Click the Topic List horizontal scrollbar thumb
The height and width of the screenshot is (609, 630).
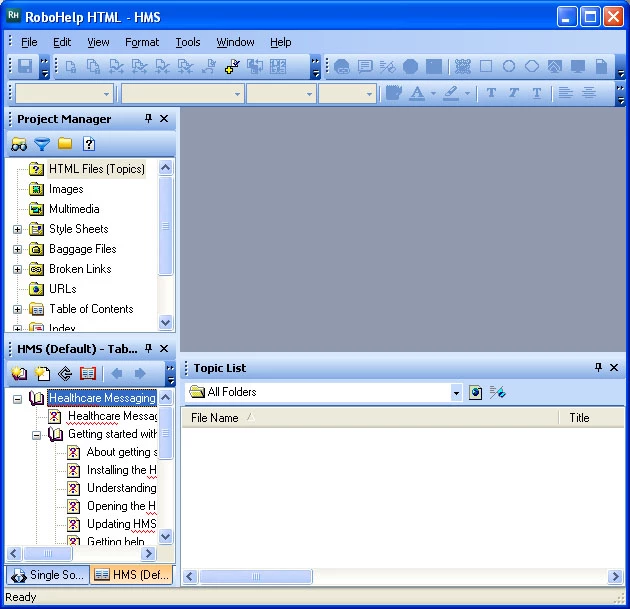(256, 577)
